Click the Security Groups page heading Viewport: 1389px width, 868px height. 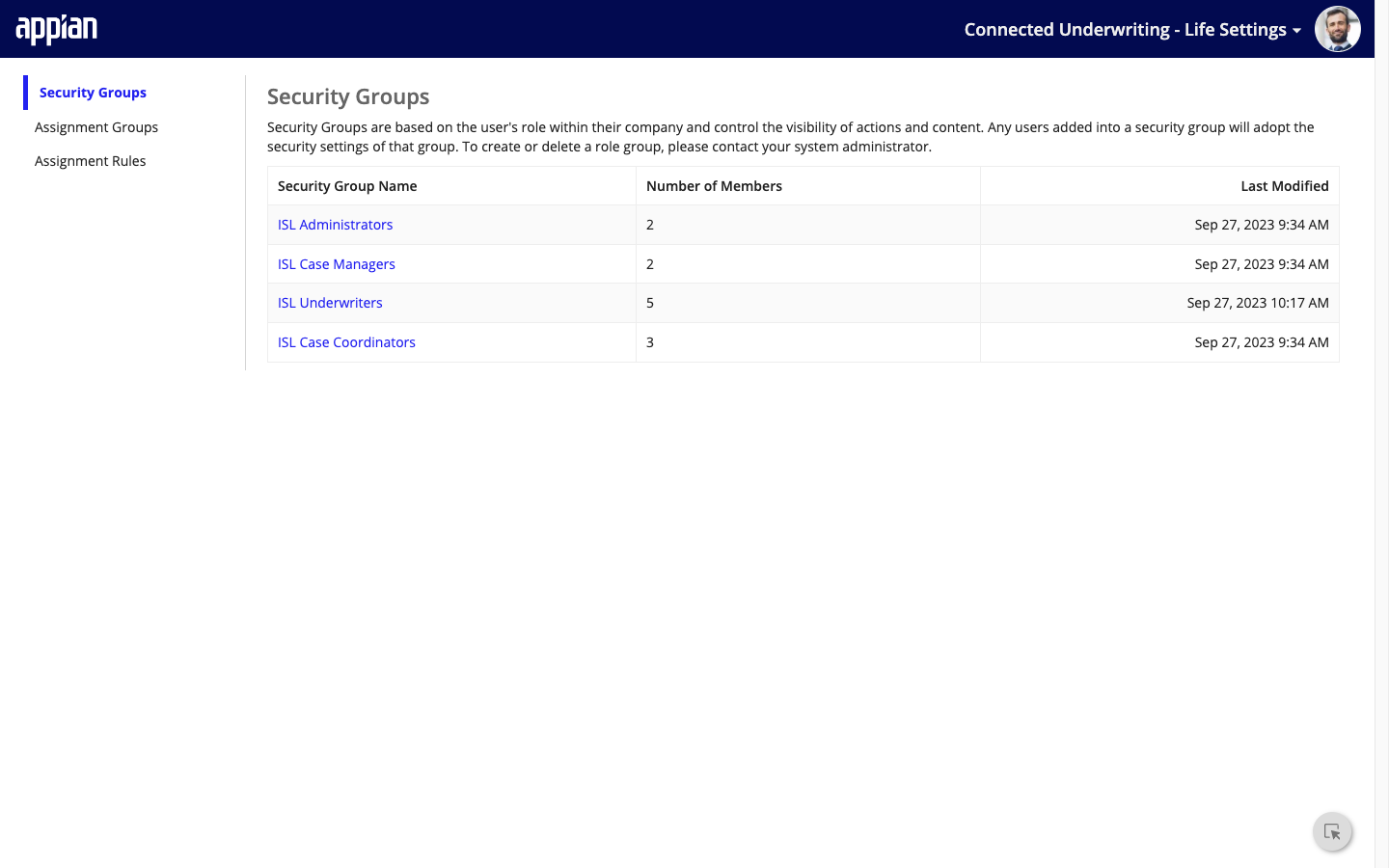[348, 96]
